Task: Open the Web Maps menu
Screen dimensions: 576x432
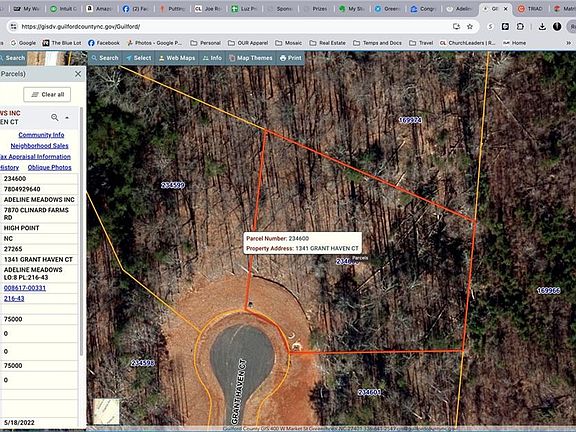Action: pyautogui.click(x=177, y=58)
